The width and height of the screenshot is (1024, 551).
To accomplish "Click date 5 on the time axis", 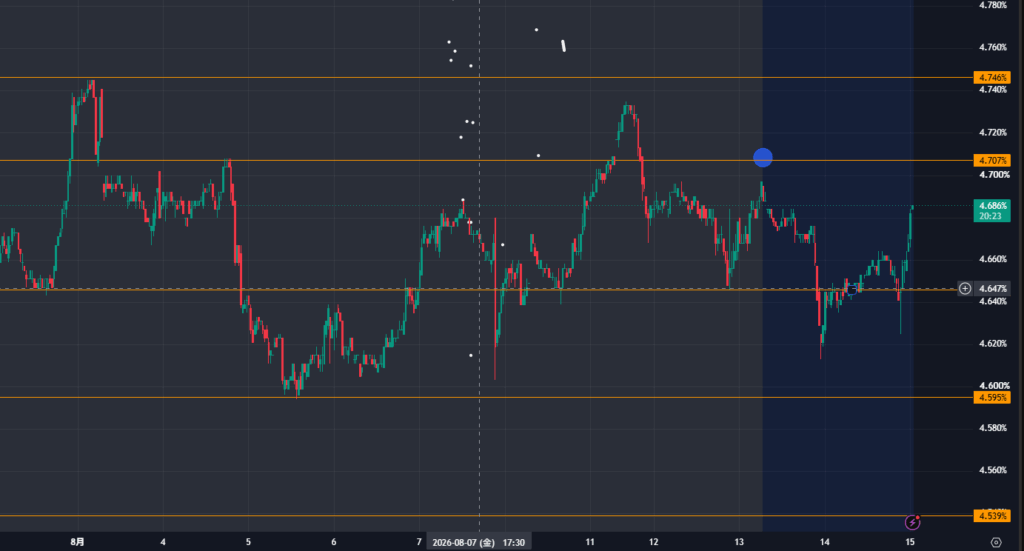I will pyautogui.click(x=248, y=542).
